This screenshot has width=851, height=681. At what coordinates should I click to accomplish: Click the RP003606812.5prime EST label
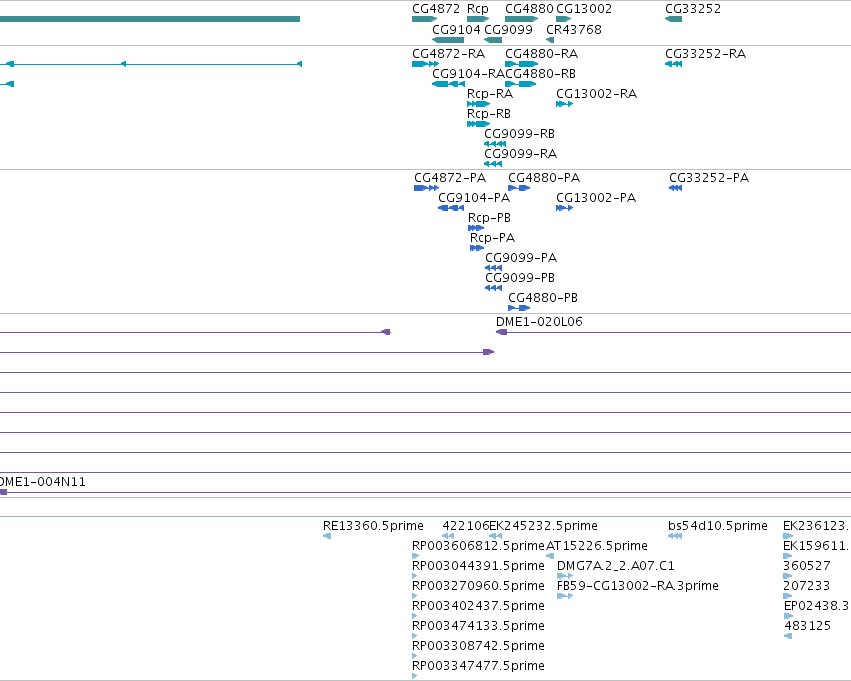click(x=479, y=546)
